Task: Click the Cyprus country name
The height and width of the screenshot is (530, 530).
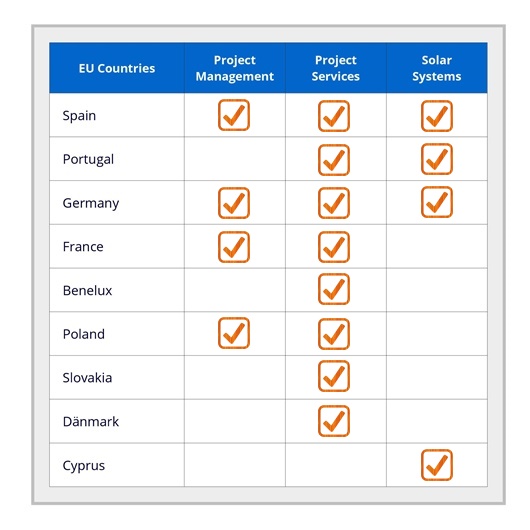Action: pyautogui.click(x=84, y=466)
